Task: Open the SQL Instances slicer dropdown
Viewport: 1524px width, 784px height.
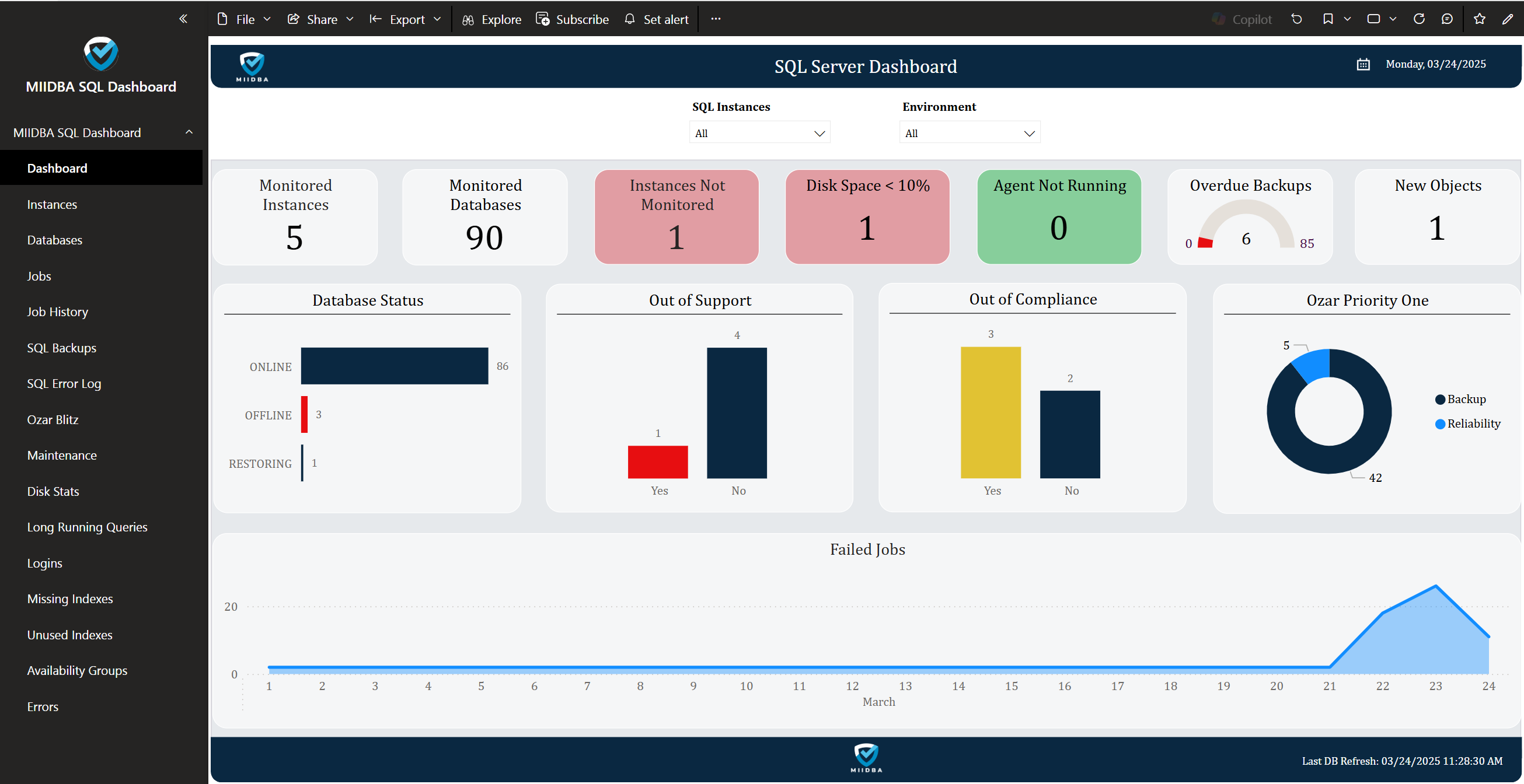Action: (x=759, y=132)
